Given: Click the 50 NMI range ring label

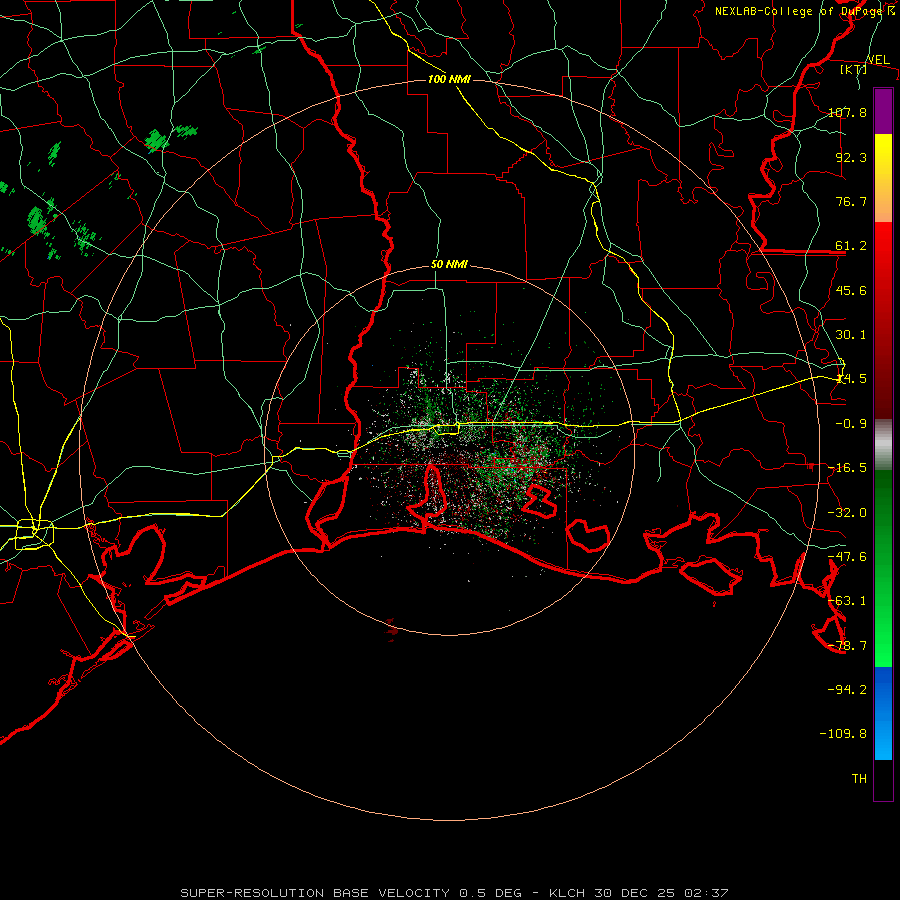Looking at the screenshot, I should coord(449,265).
